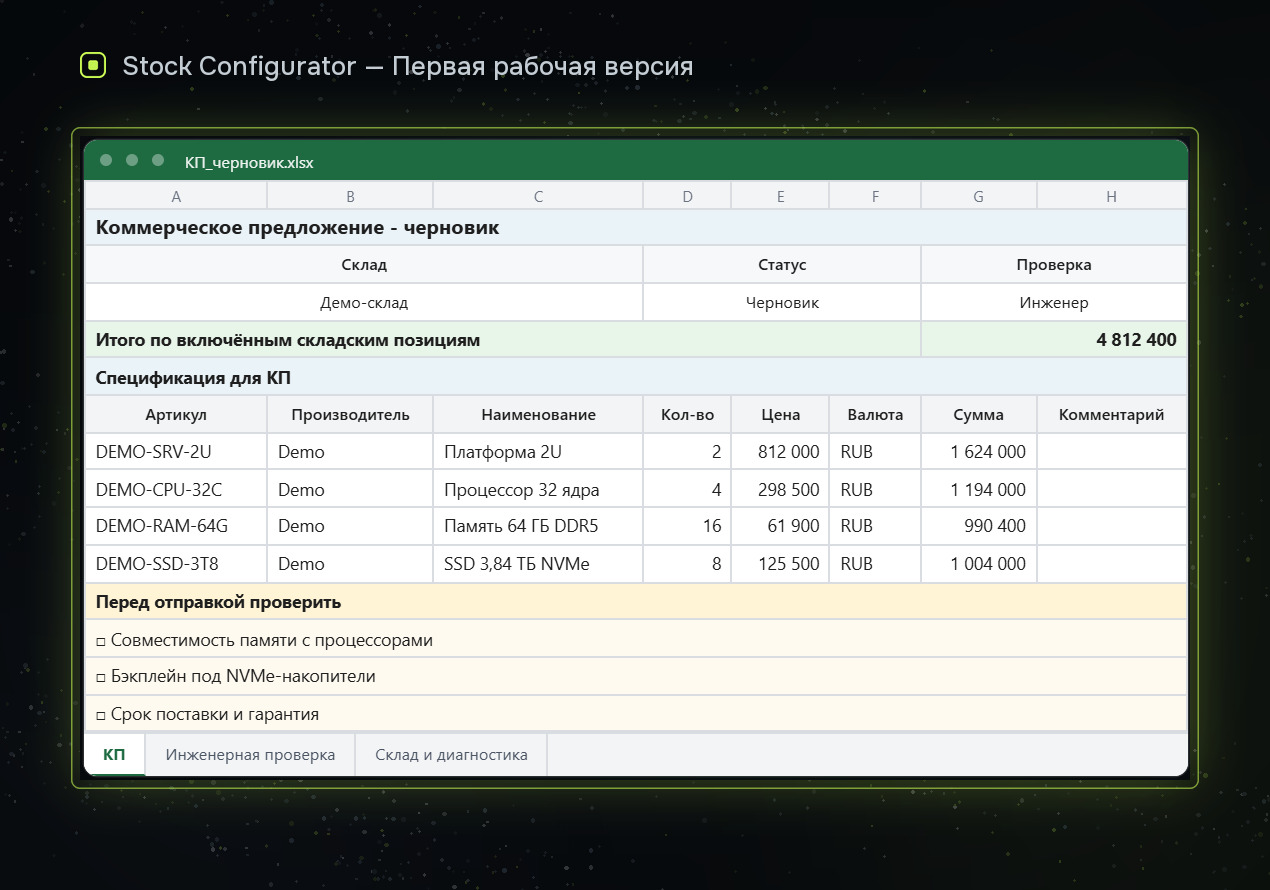This screenshot has width=1270, height=890.
Task: Click the Перед отправкой проверить heading row
Action: pos(636,602)
